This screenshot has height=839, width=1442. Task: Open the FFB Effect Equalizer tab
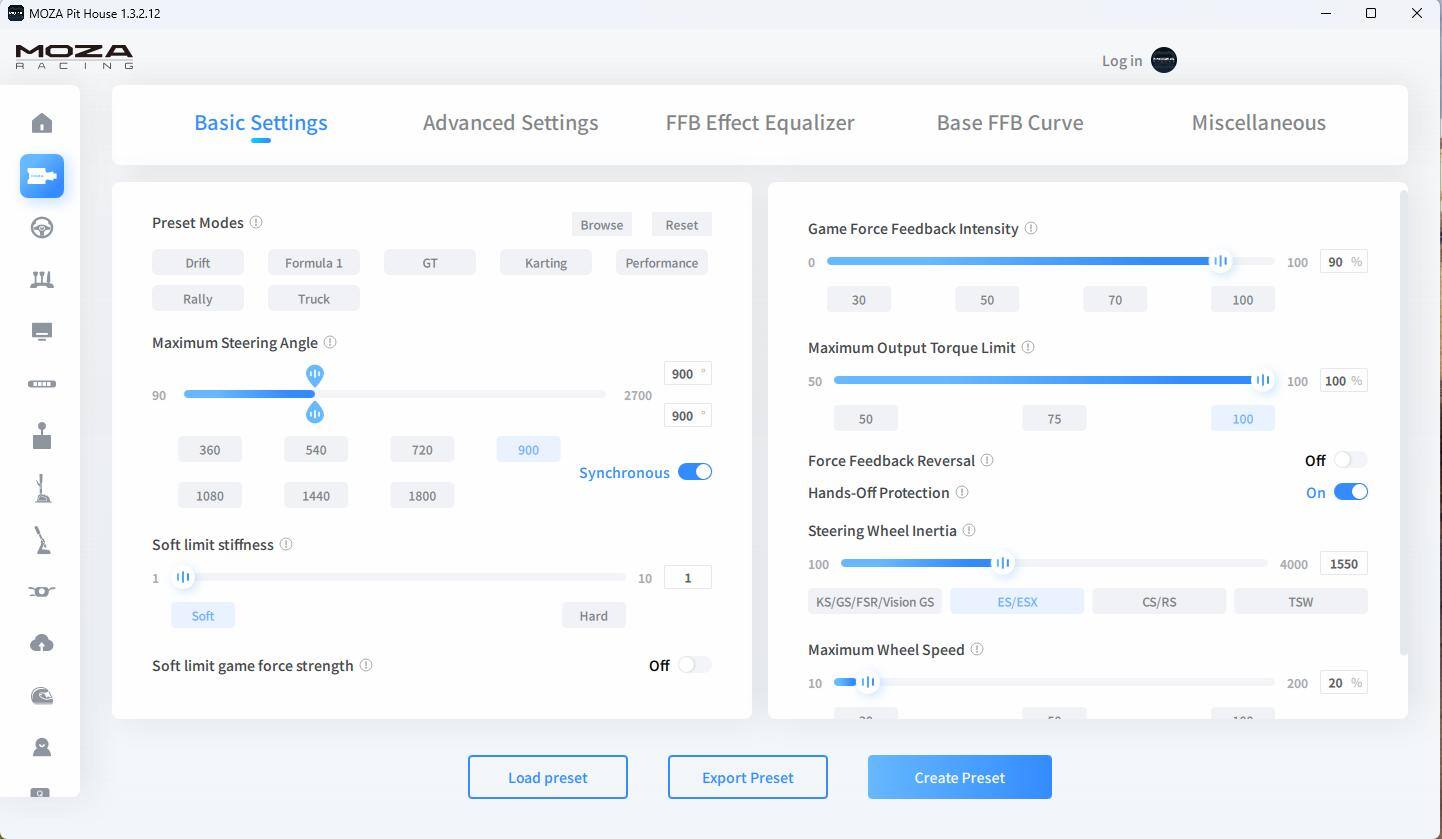coord(760,123)
